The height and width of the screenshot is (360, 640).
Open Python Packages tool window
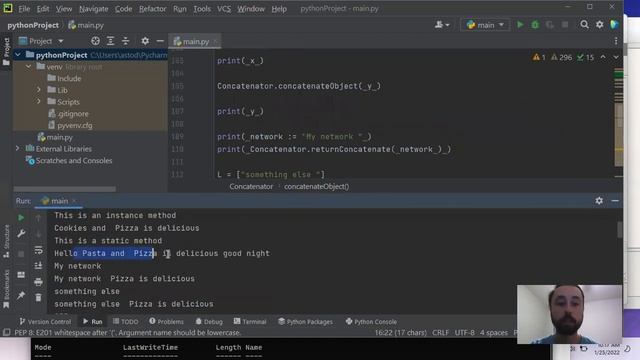click(305, 322)
